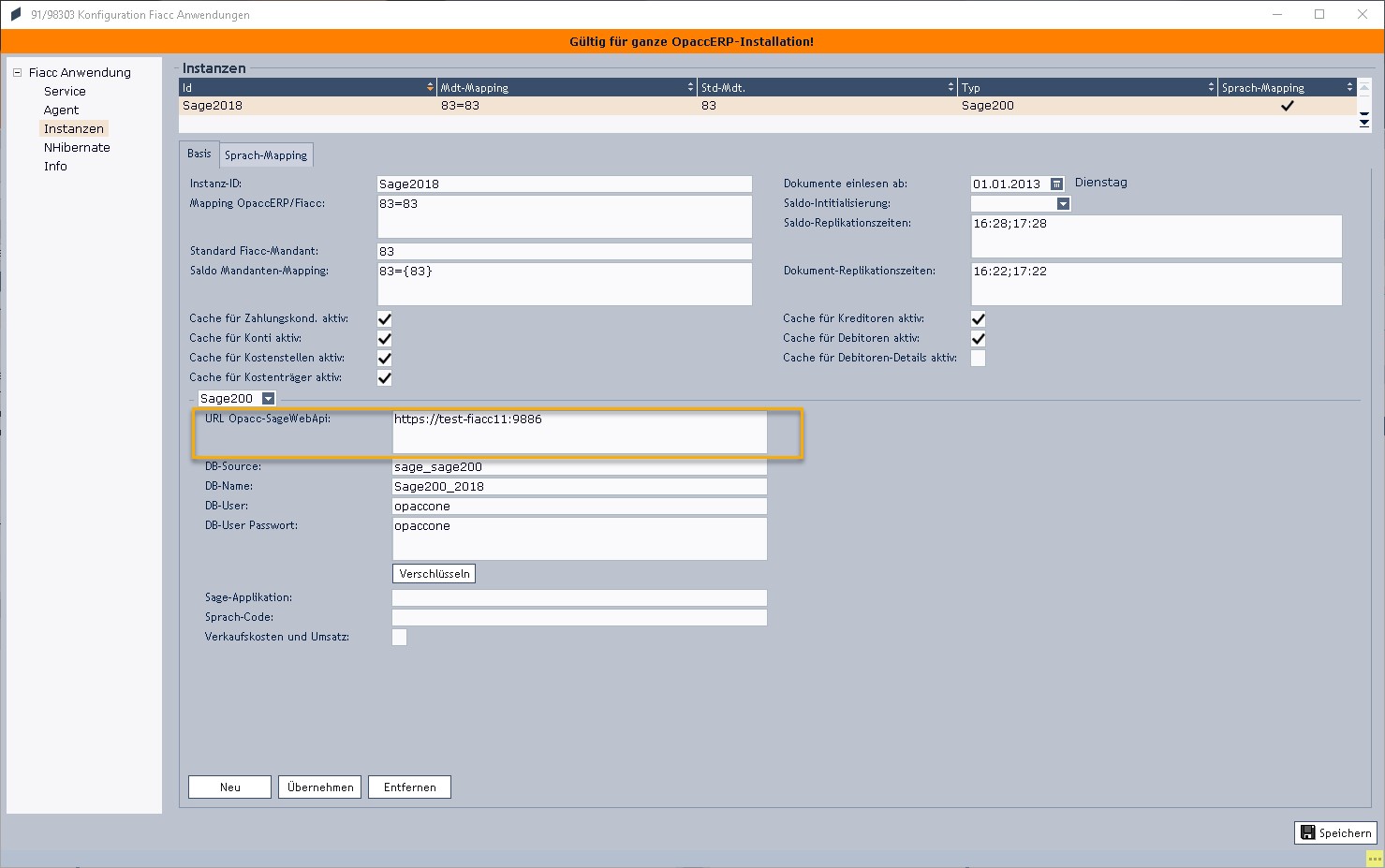This screenshot has height=868, width=1385.
Task: Sort by Std-Mdt. column header
Action: (x=828, y=87)
